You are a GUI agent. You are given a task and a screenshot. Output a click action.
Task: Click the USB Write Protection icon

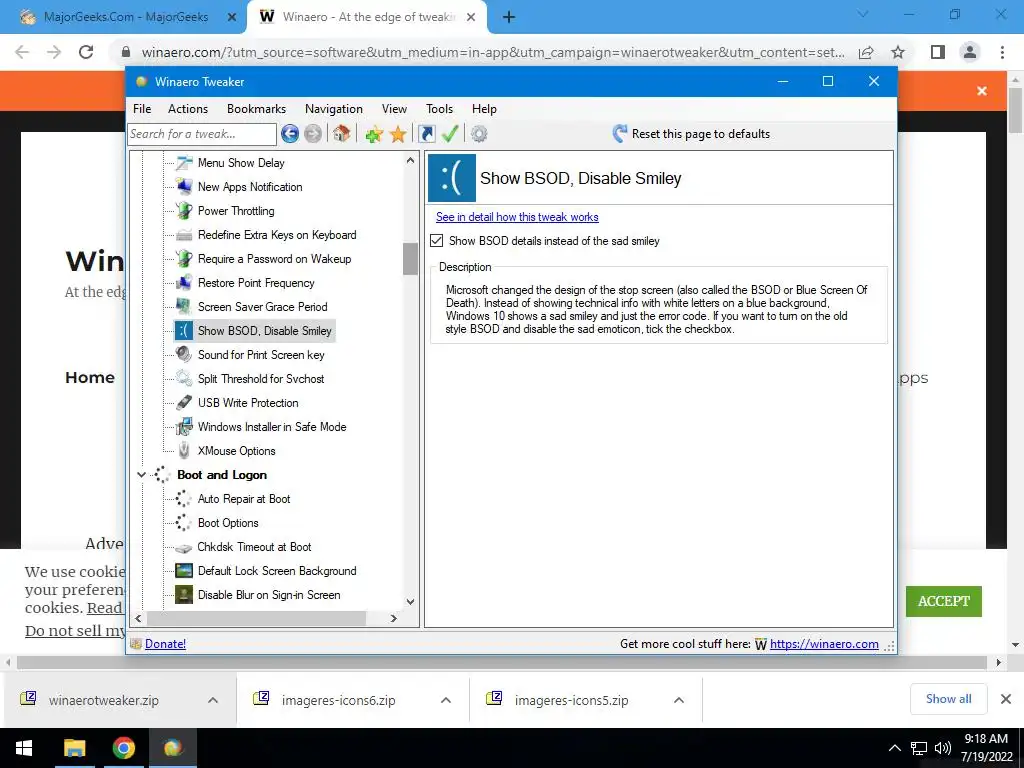coord(184,403)
